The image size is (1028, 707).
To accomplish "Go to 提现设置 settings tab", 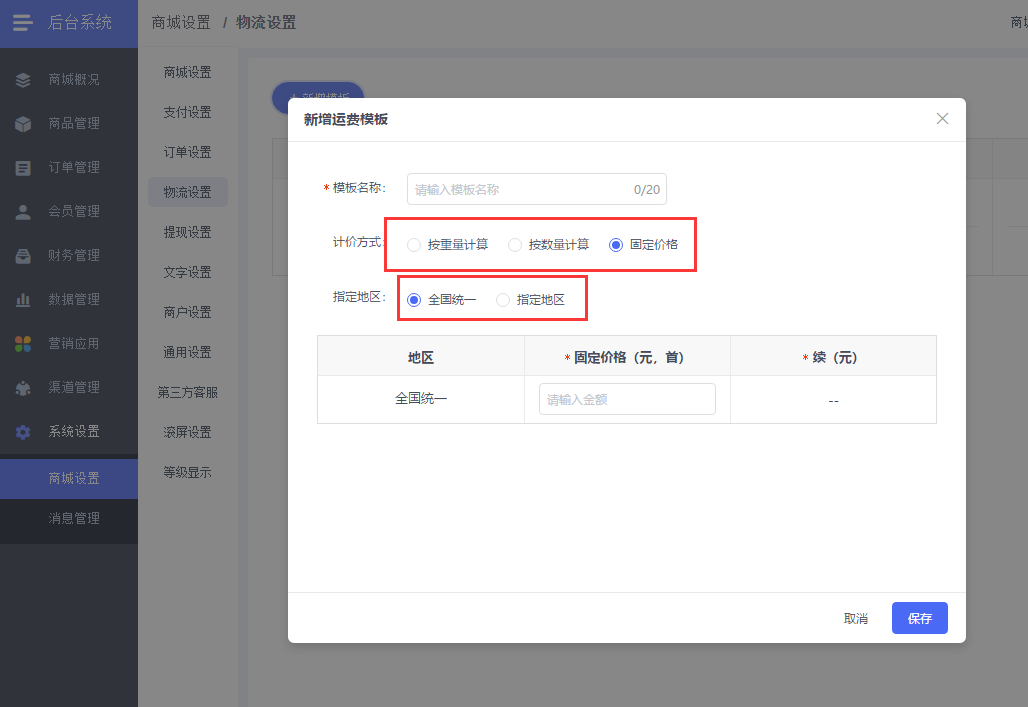I will (x=188, y=232).
